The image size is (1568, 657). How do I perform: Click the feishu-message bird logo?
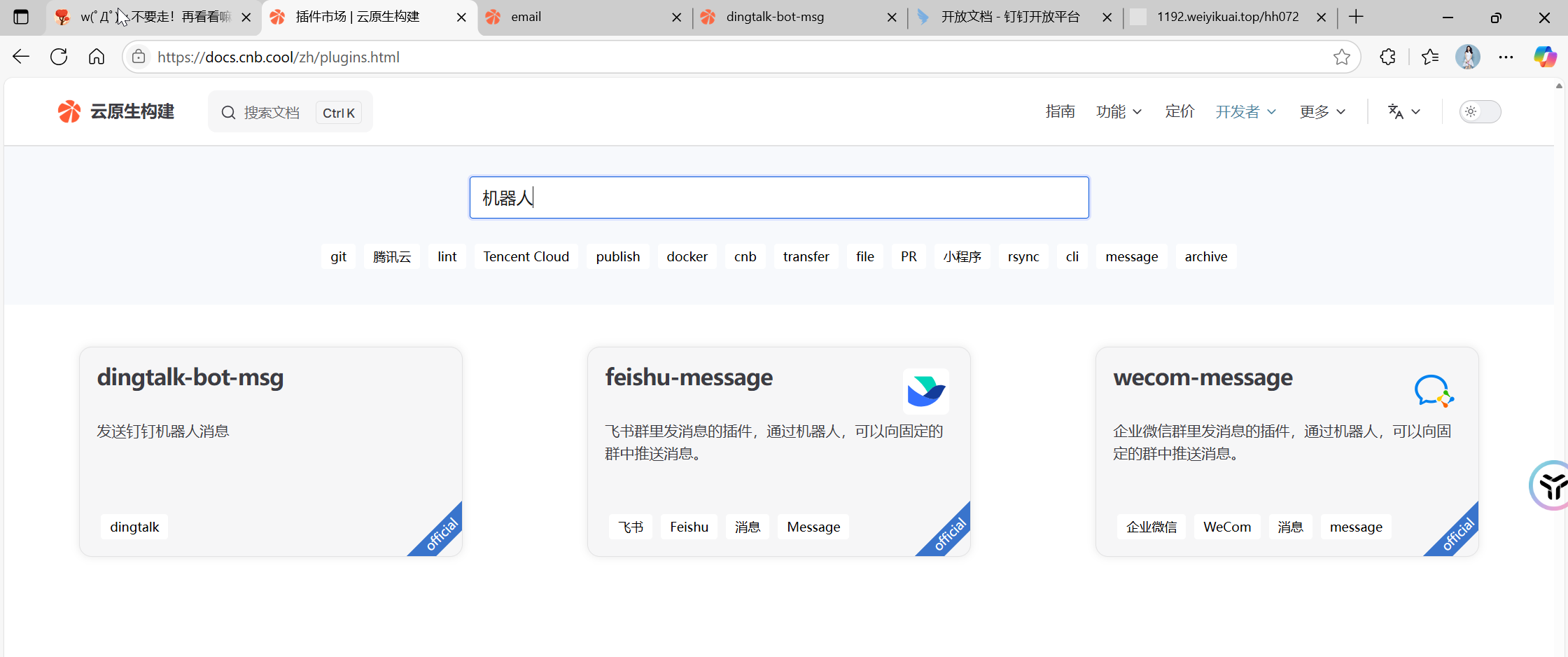point(925,391)
